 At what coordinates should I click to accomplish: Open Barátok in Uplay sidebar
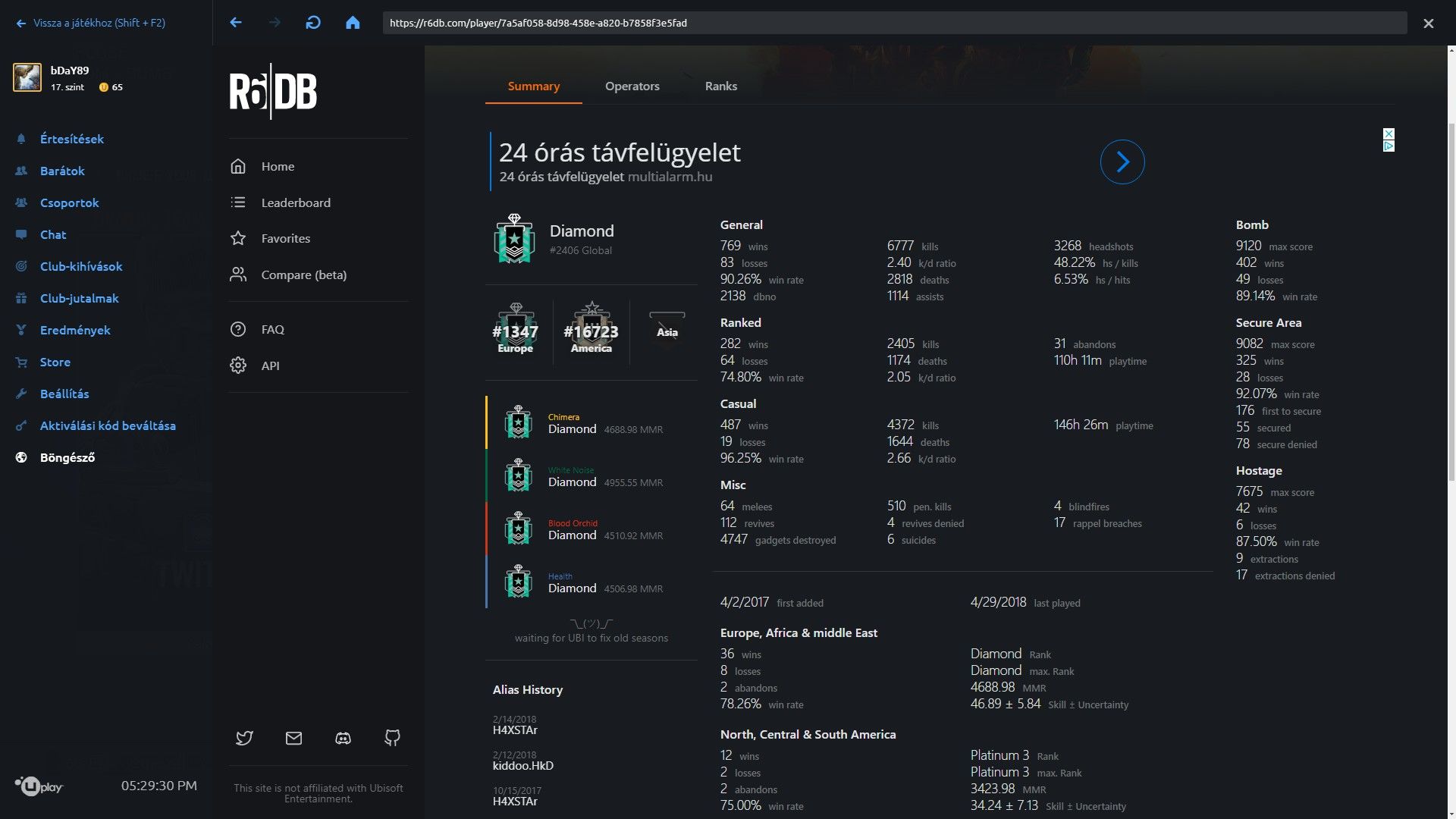[x=62, y=171]
